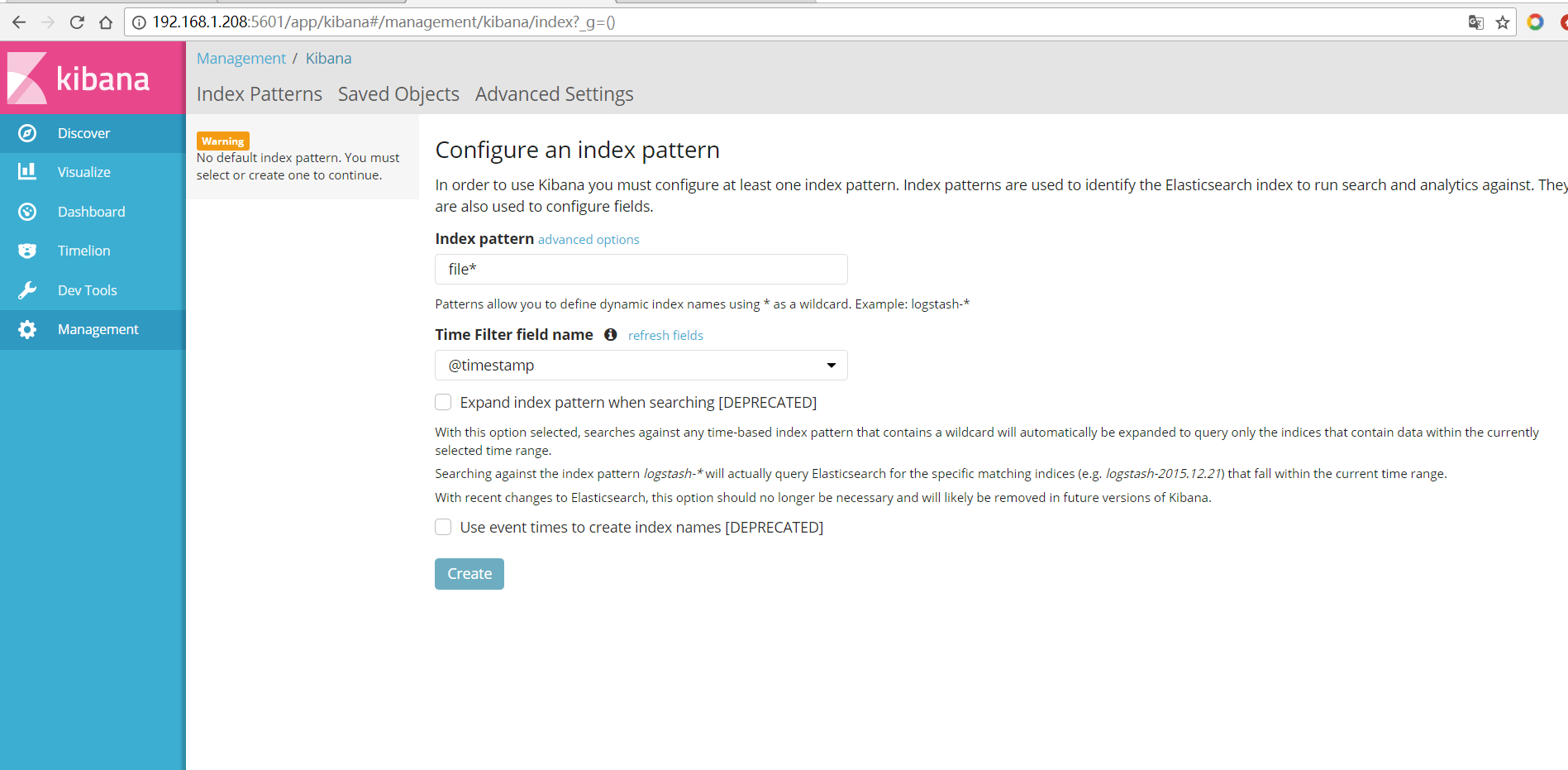
Task: Click the No default index pattern warning text
Action: (298, 166)
